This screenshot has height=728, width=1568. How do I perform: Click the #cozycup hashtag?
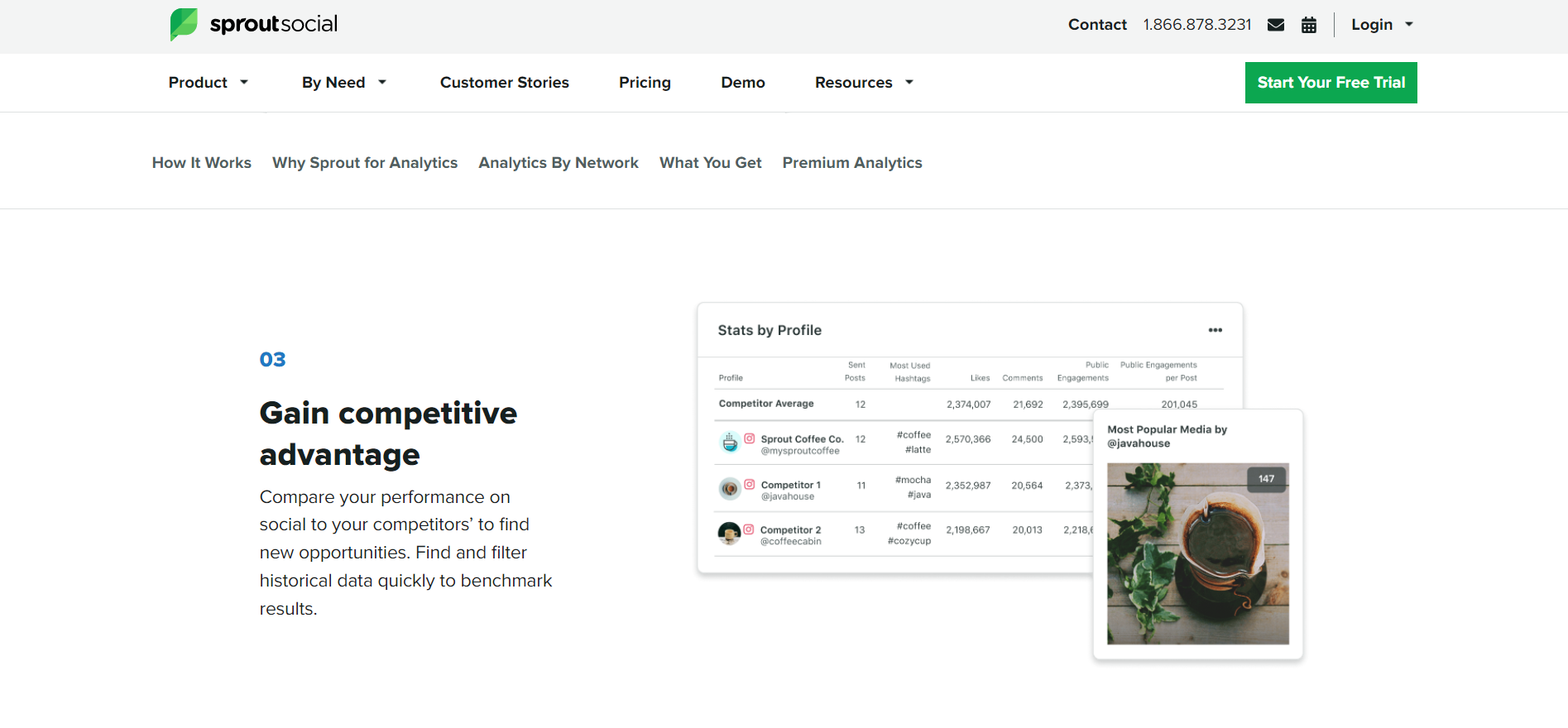coord(909,541)
